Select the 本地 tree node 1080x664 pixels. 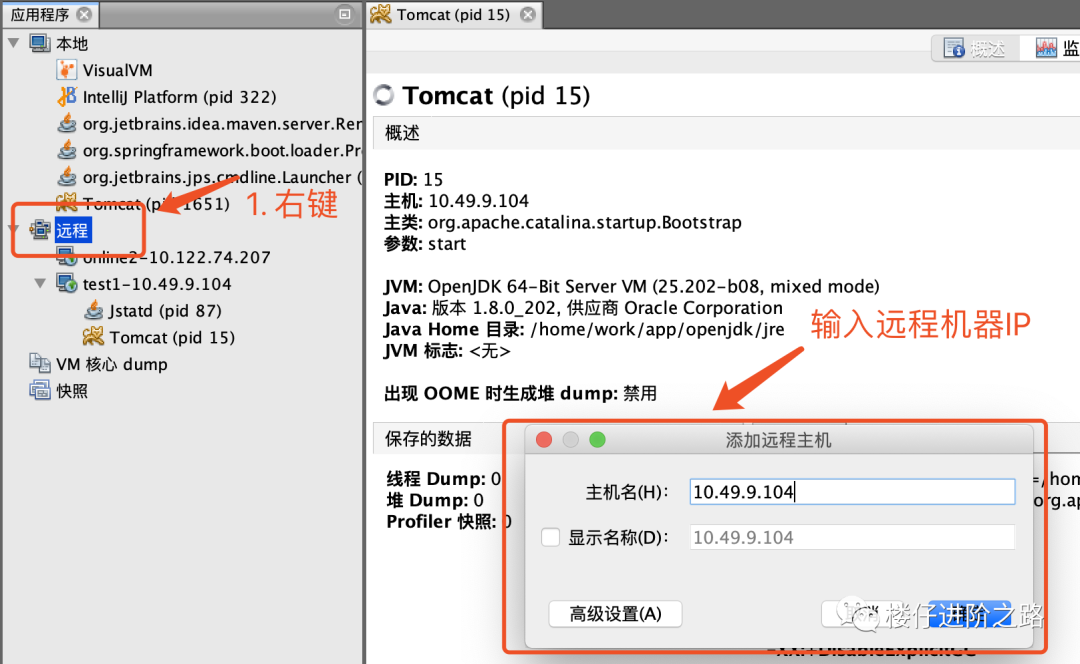[x=72, y=43]
